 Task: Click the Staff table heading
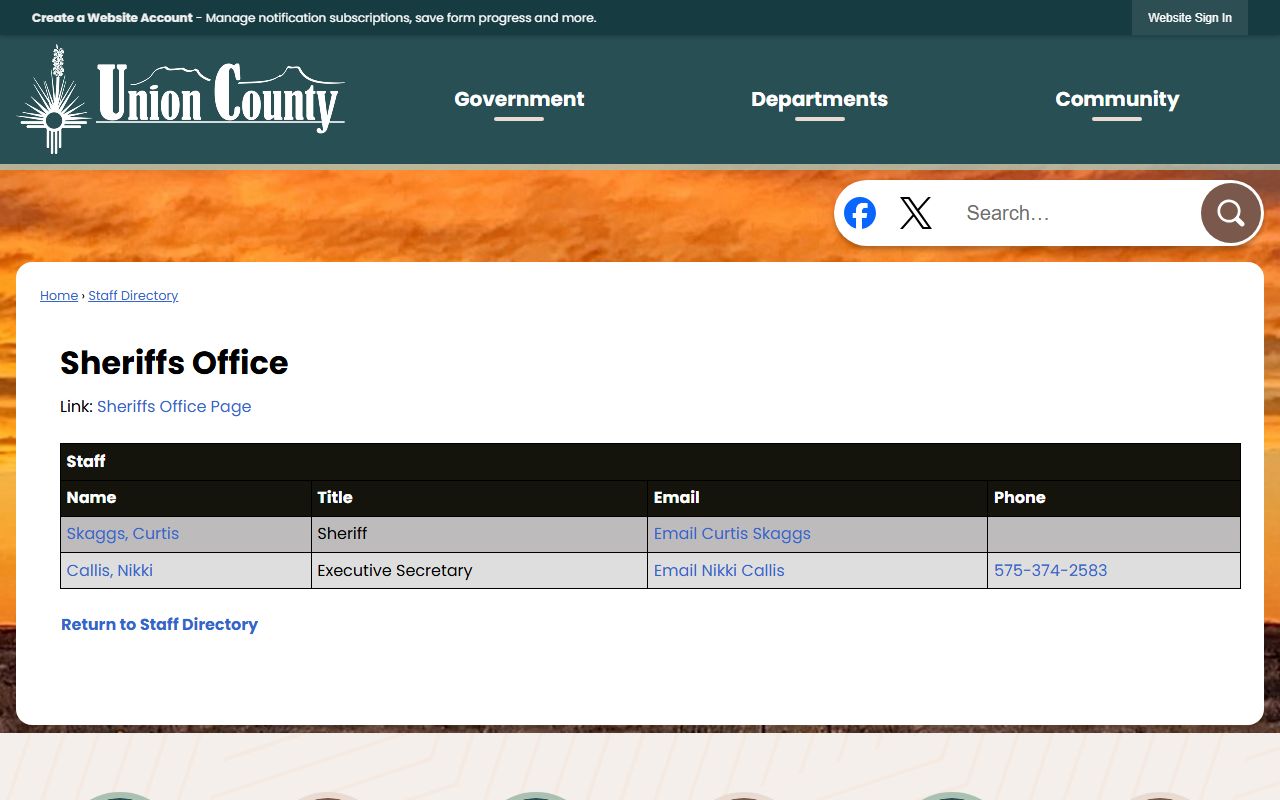[650, 462]
